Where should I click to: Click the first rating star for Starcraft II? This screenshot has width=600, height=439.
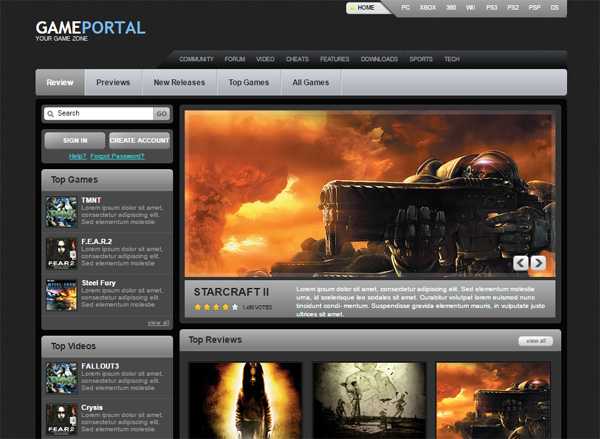(x=198, y=307)
